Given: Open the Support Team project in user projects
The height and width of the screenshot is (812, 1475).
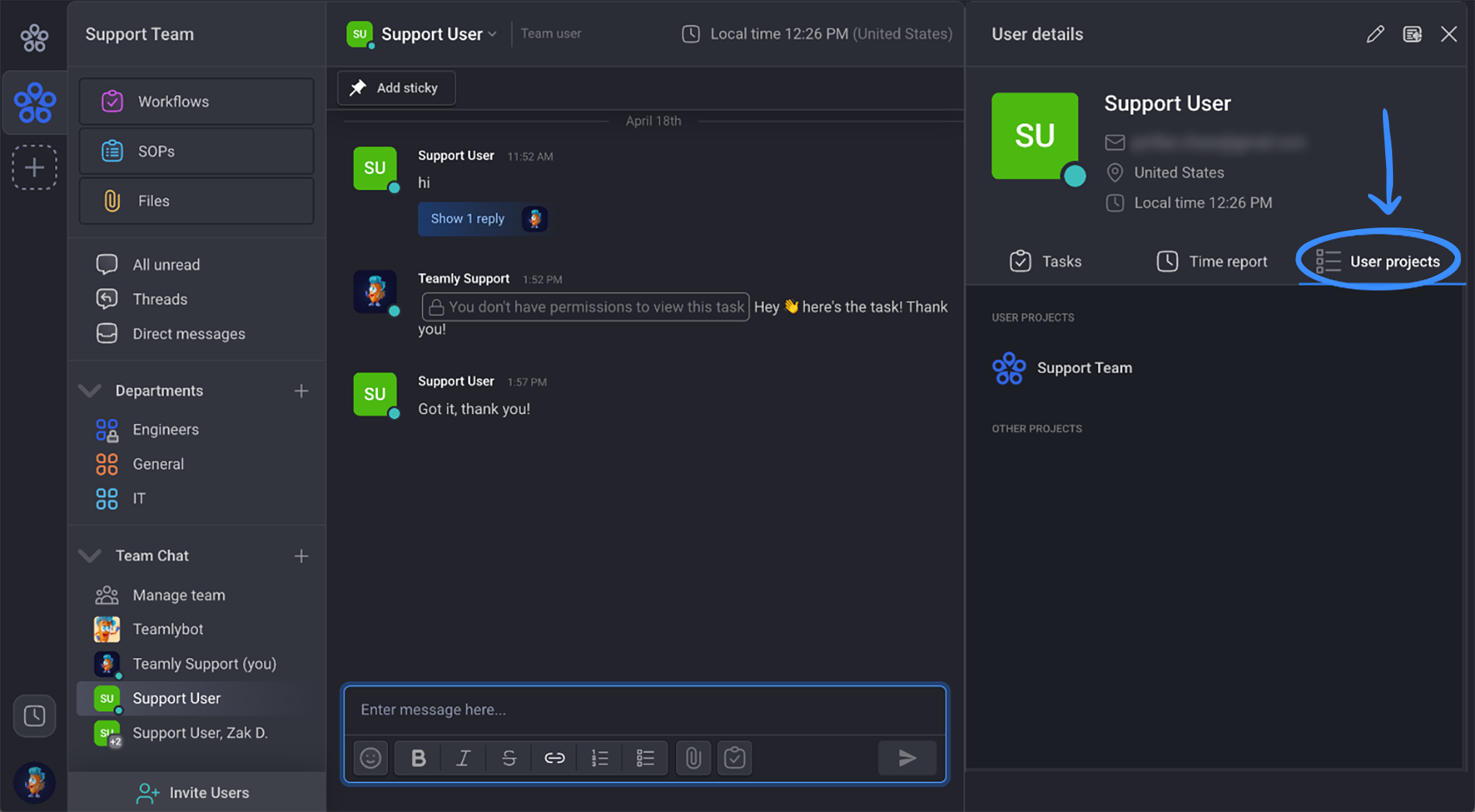Looking at the screenshot, I should (1062, 368).
